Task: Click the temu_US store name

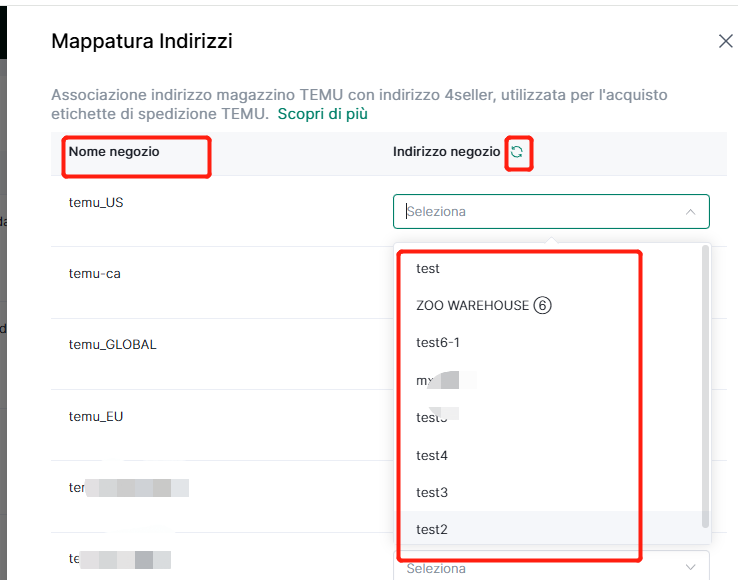Action: 96,202
